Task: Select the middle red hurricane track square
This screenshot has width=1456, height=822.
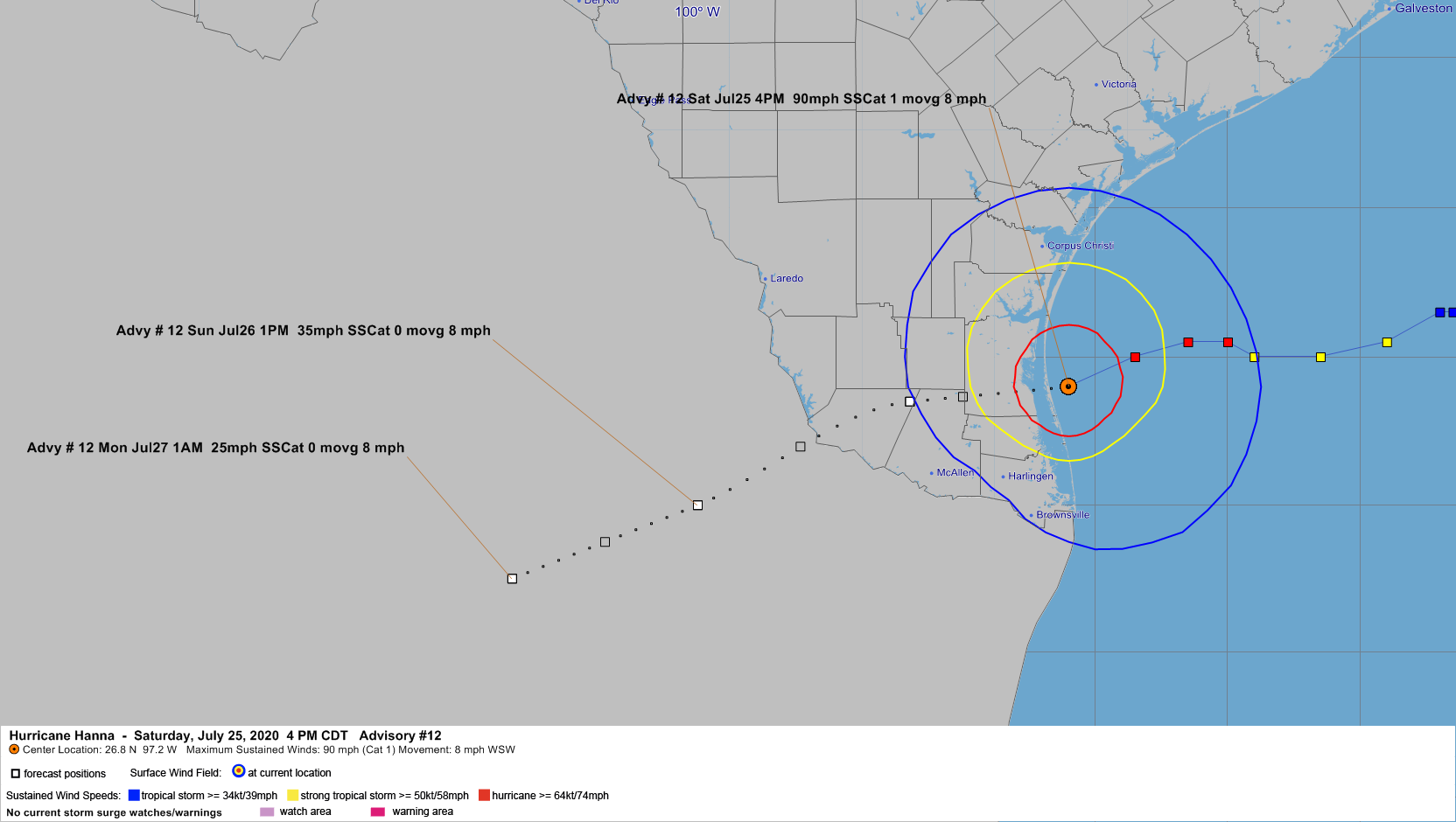Action: (x=1188, y=342)
